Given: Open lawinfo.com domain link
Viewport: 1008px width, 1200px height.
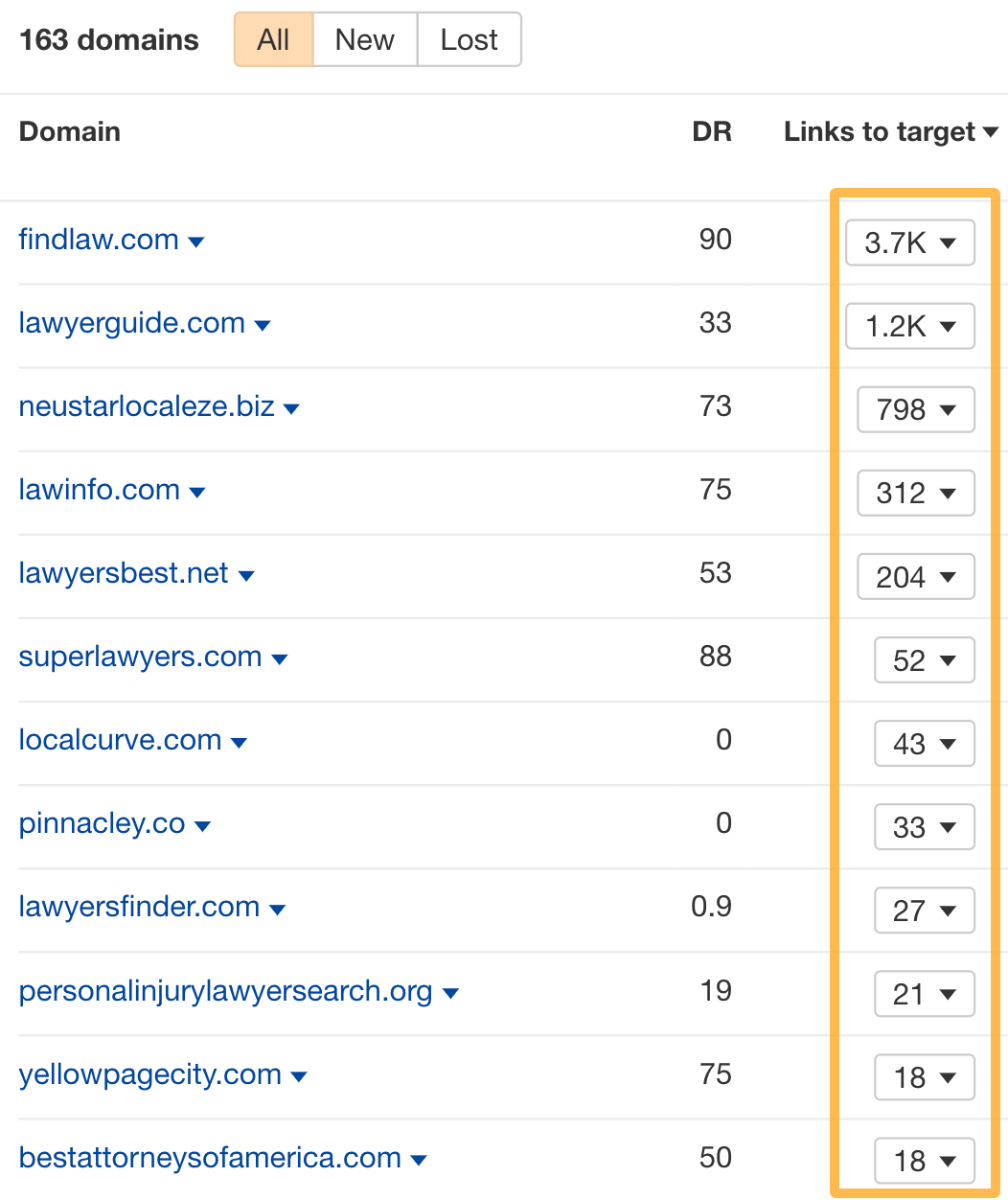Looking at the screenshot, I should tap(100, 490).
